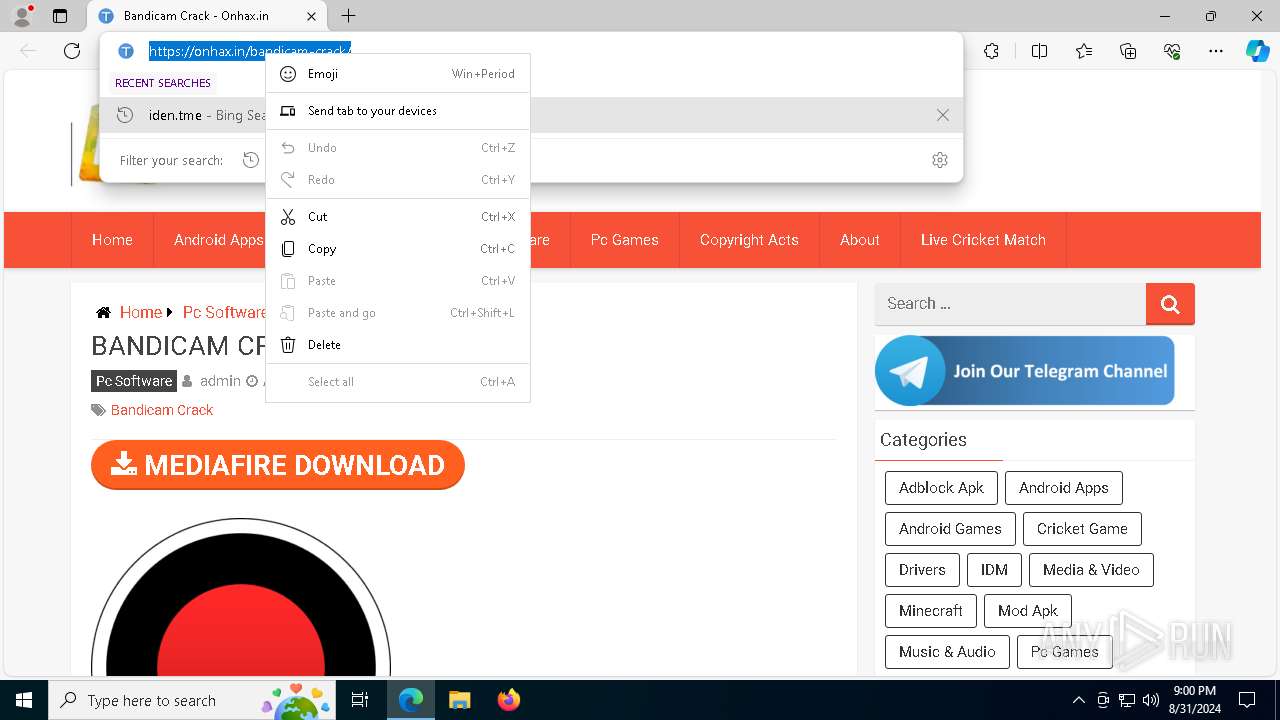The image size is (1280, 720).
Task: Refresh the page
Action: pyautogui.click(x=72, y=51)
